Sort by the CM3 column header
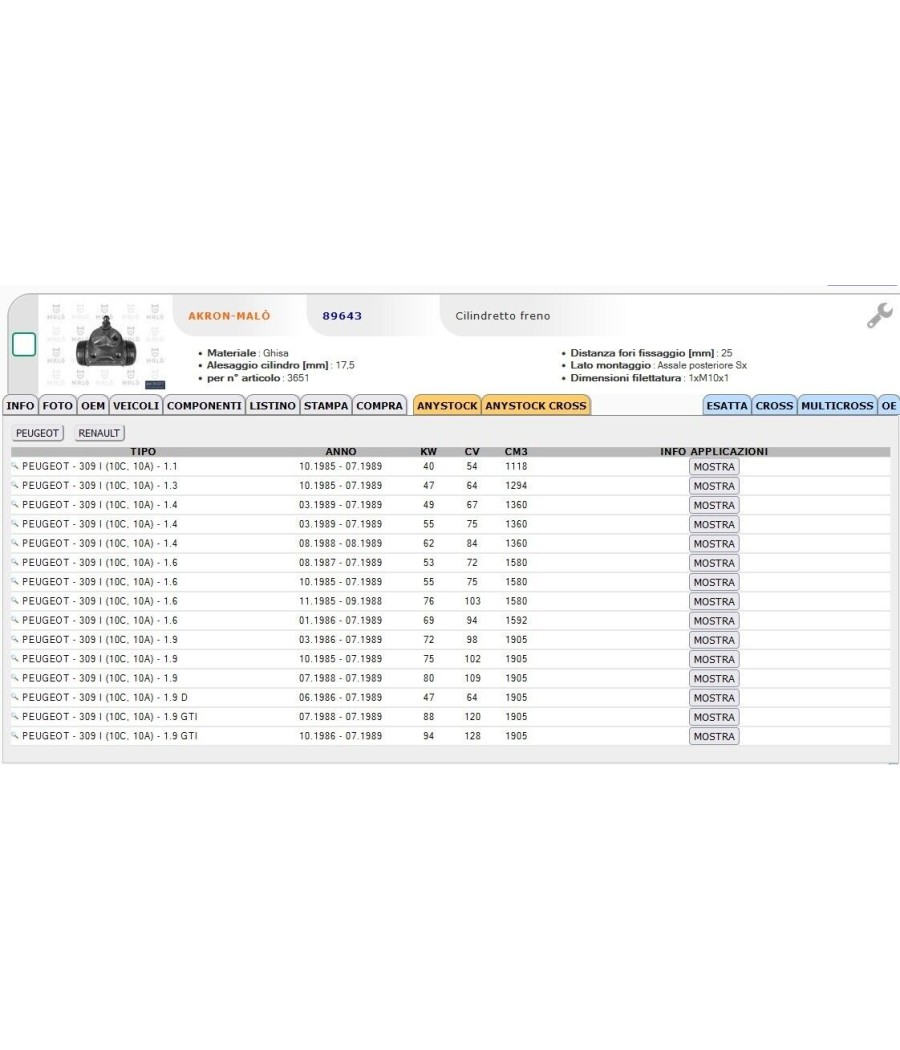This screenshot has height=1050, width=900. pos(516,451)
